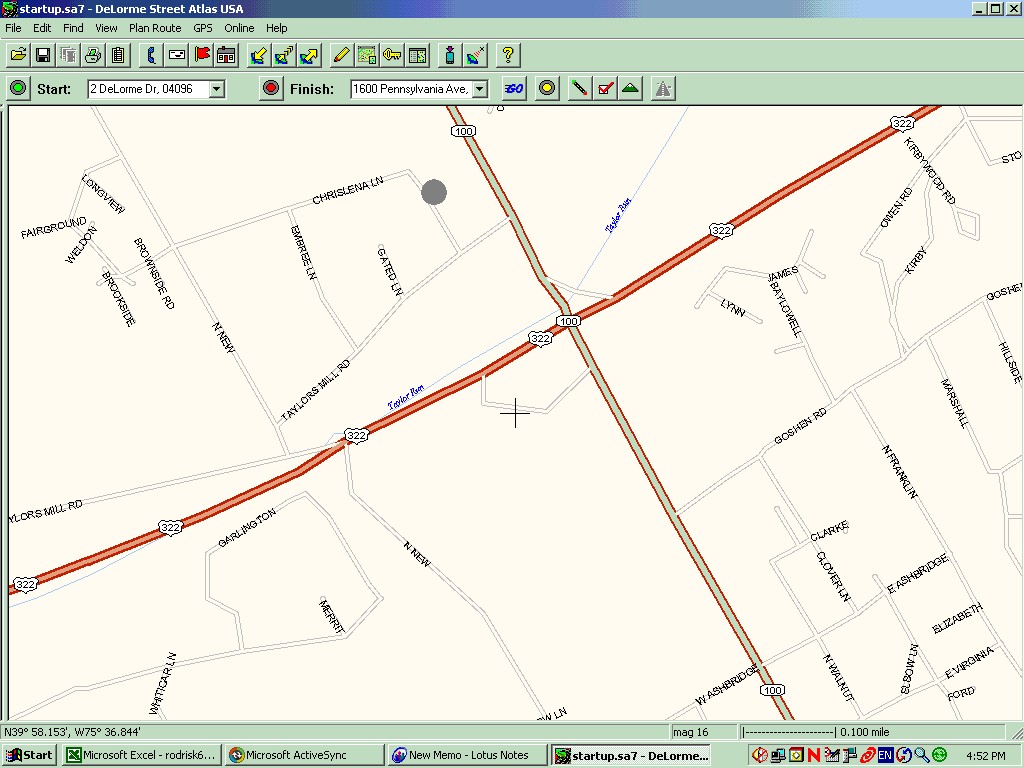Click the yellow key toolbar icon
1024x768 pixels.
[x=392, y=56]
